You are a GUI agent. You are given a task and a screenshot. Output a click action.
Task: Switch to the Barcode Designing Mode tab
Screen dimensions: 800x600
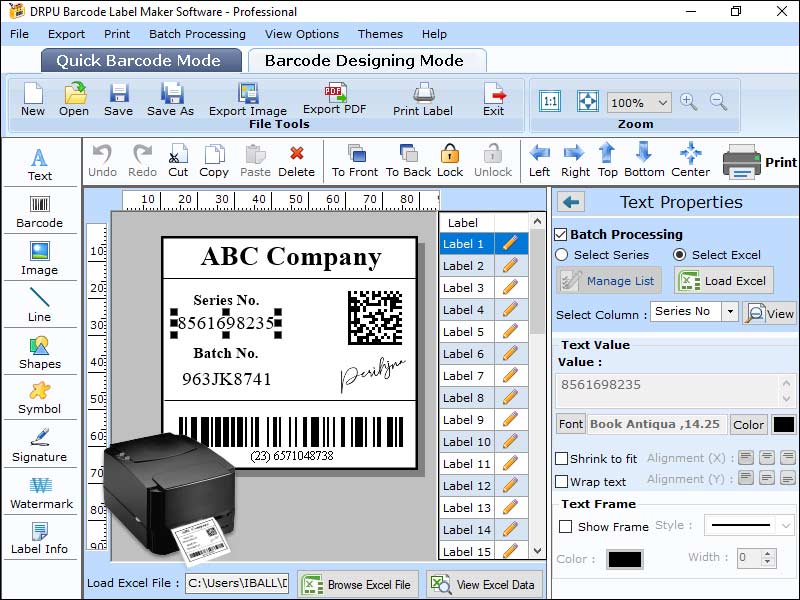pyautogui.click(x=364, y=61)
